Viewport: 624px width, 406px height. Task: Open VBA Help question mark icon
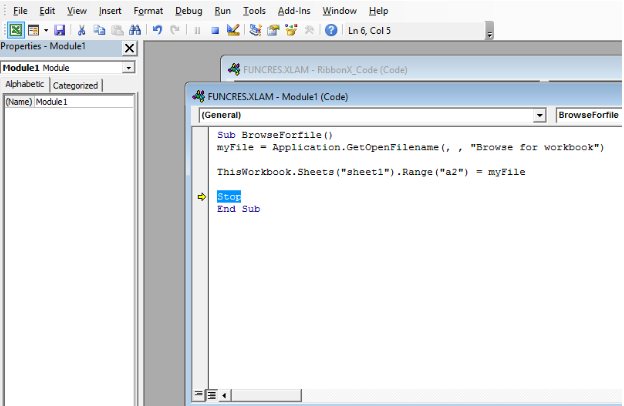coord(331,30)
